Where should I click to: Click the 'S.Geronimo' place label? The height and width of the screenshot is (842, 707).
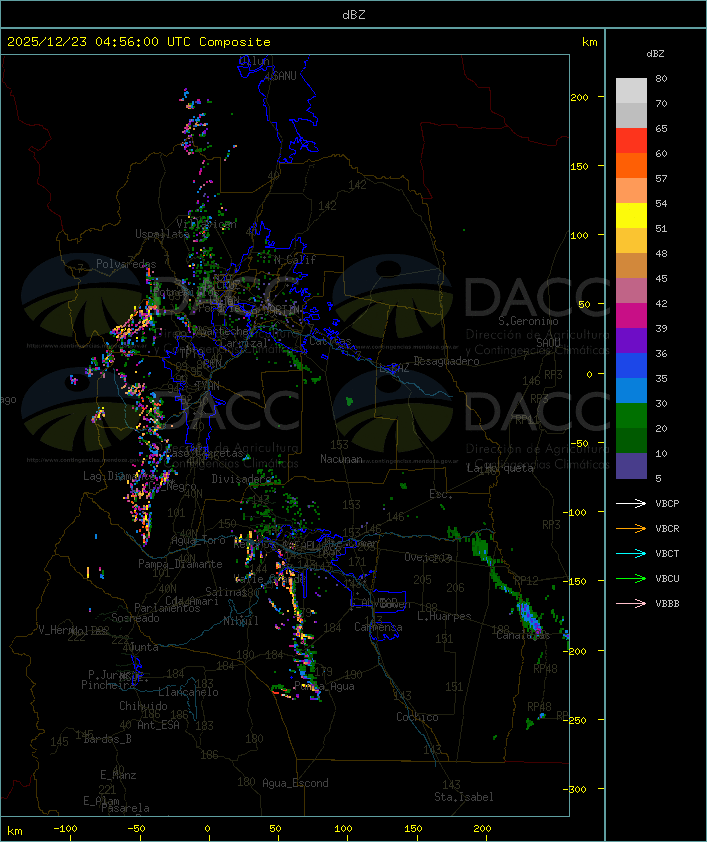click(x=528, y=321)
